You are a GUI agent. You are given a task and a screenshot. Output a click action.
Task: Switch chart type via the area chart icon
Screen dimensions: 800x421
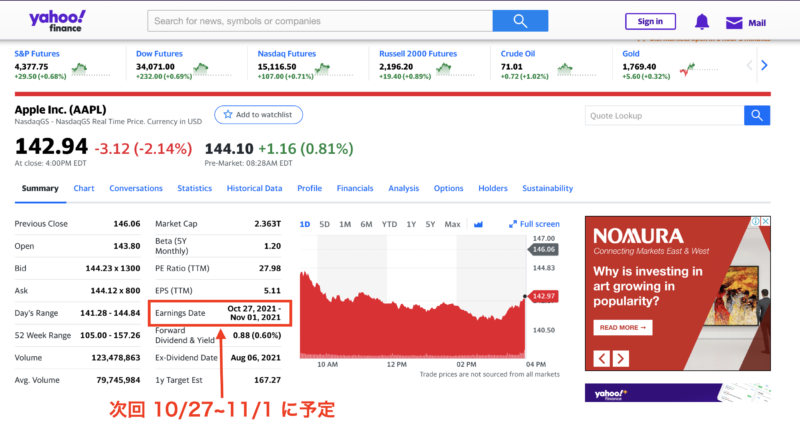[x=478, y=224]
